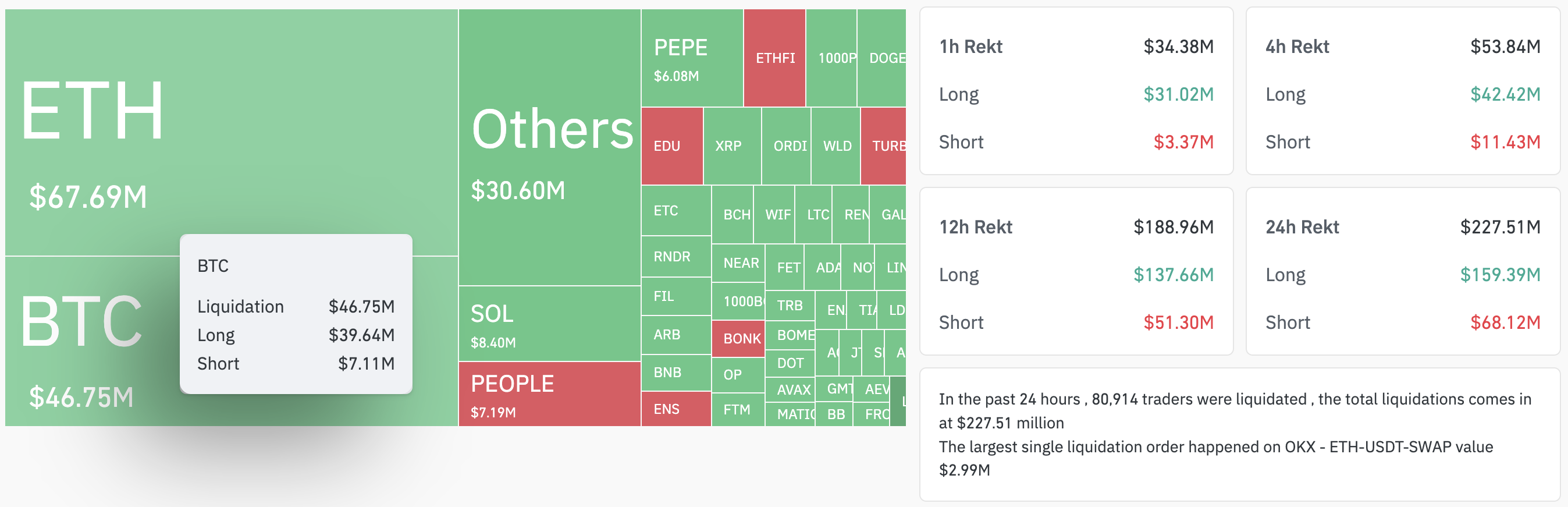
Task: Select the WLD heatmap tile
Action: pos(835,146)
